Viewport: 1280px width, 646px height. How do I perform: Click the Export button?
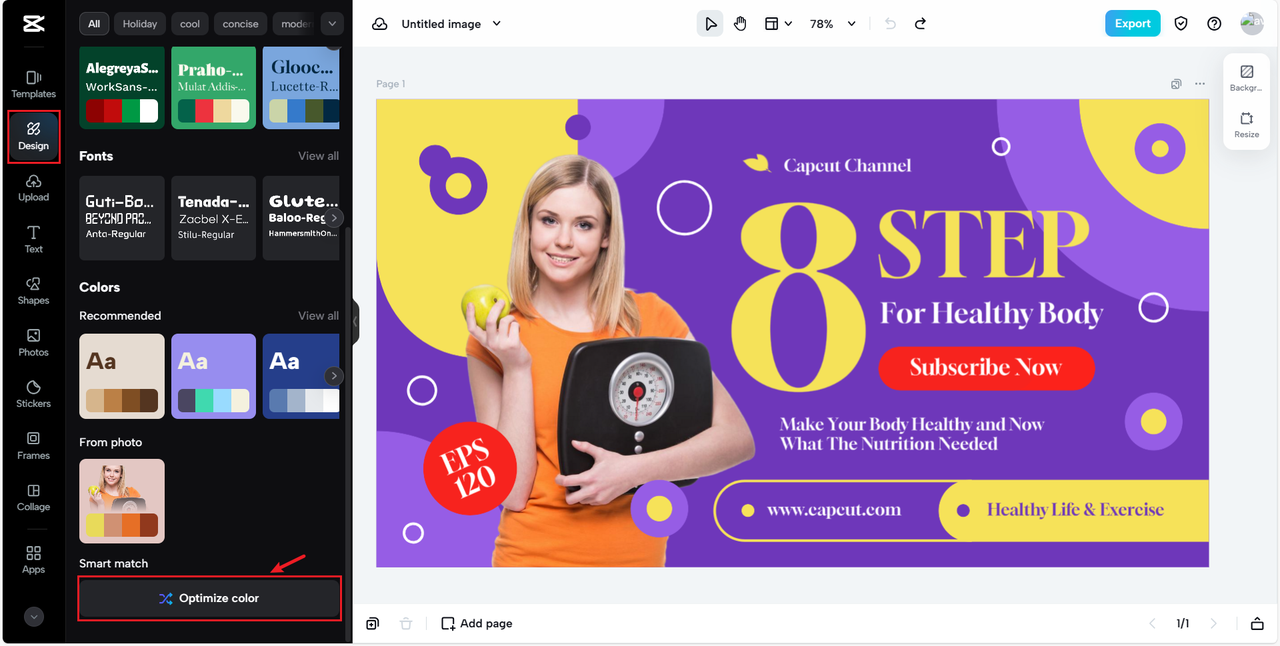[1132, 24]
